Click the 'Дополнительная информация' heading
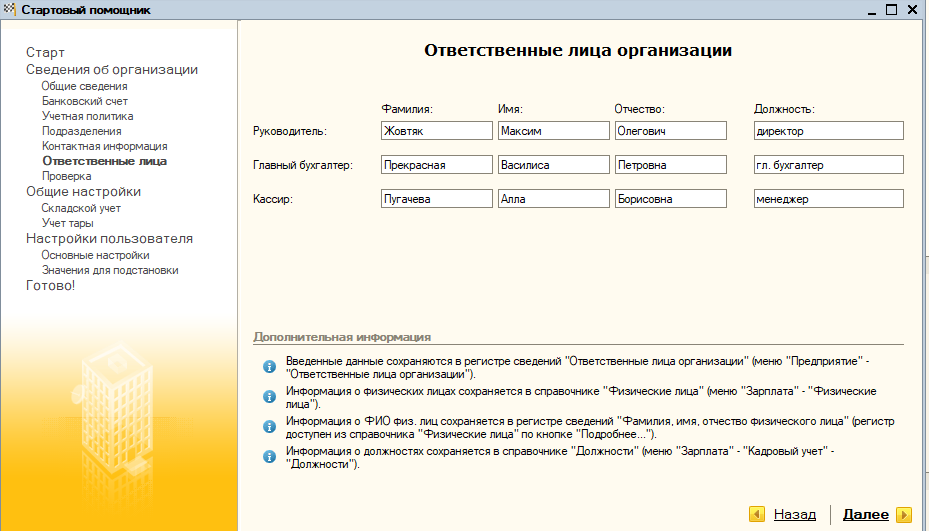Viewport: 929px width, 531px height. pyautogui.click(x=342, y=337)
